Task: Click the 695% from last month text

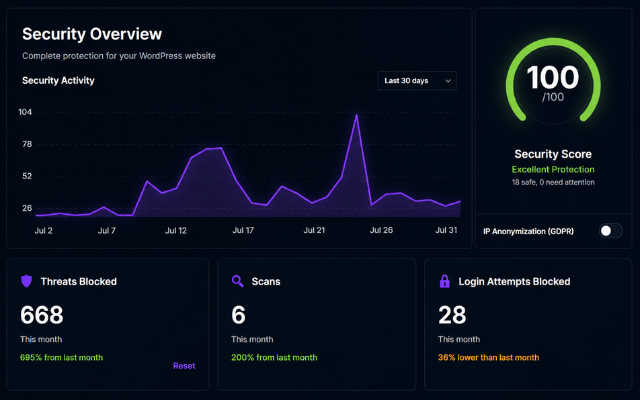Action: click(61, 358)
